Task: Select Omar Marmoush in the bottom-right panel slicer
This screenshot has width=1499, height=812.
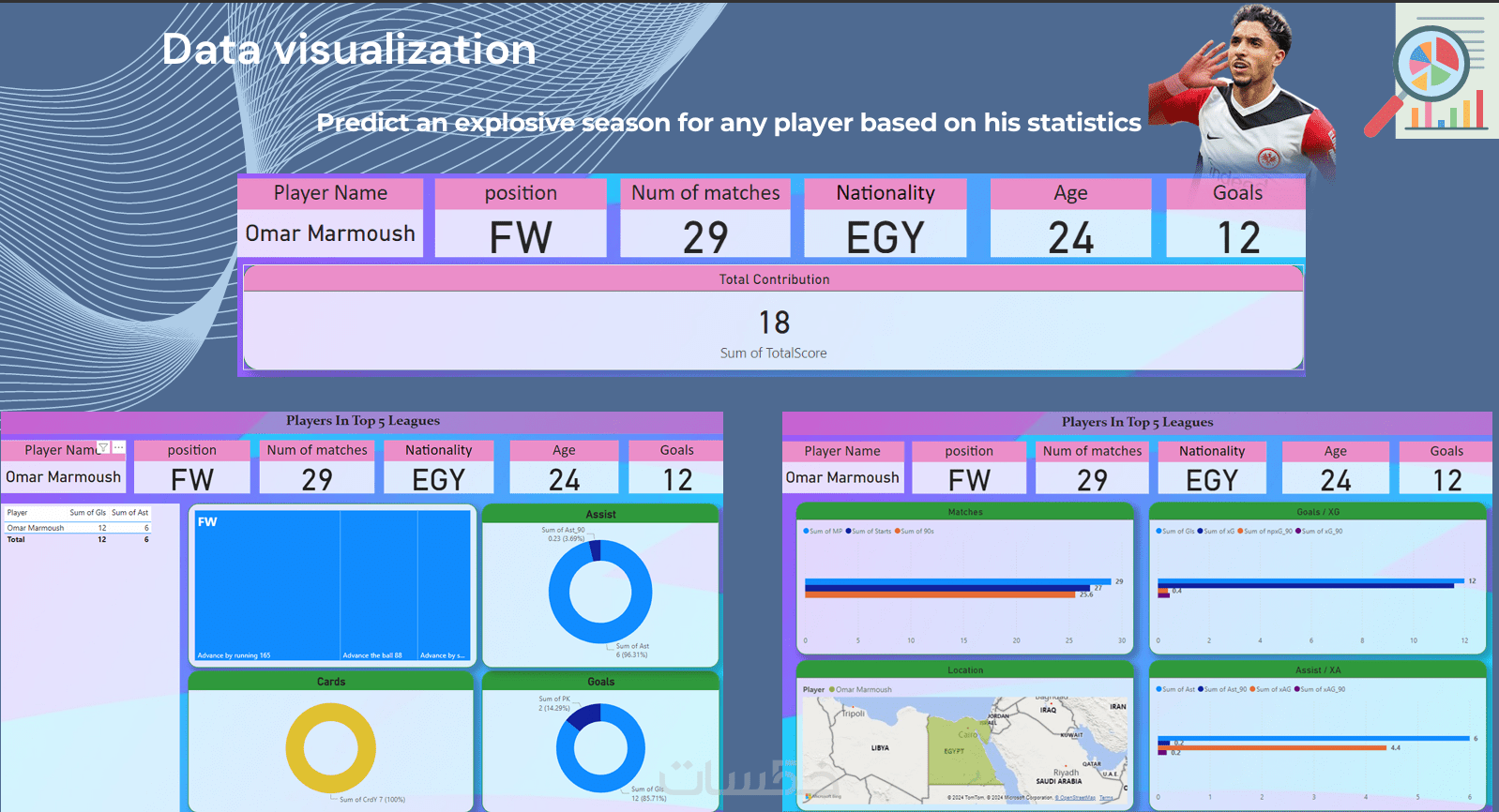Action: click(842, 478)
